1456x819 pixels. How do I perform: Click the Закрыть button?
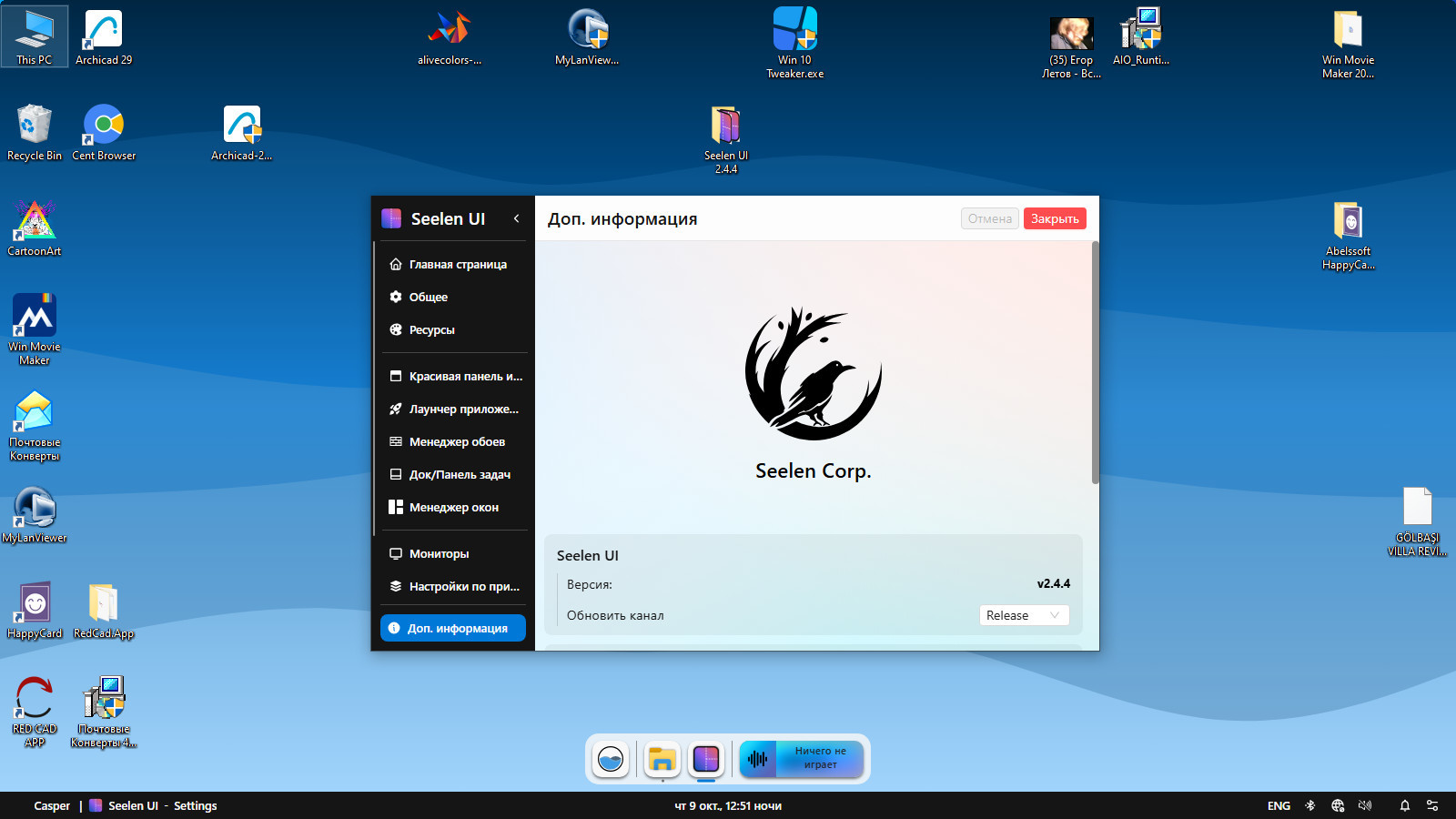coord(1055,218)
